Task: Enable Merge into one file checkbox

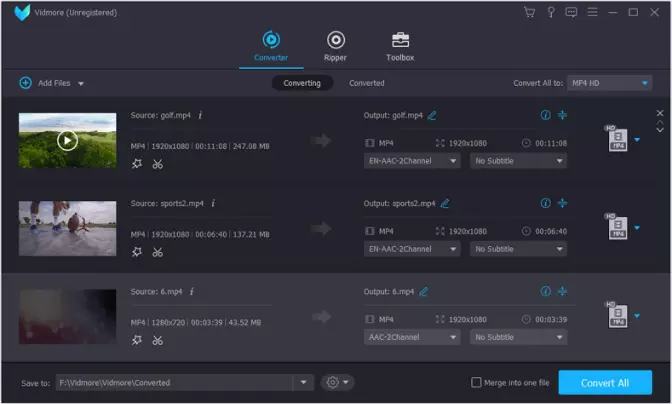Action: pos(476,382)
